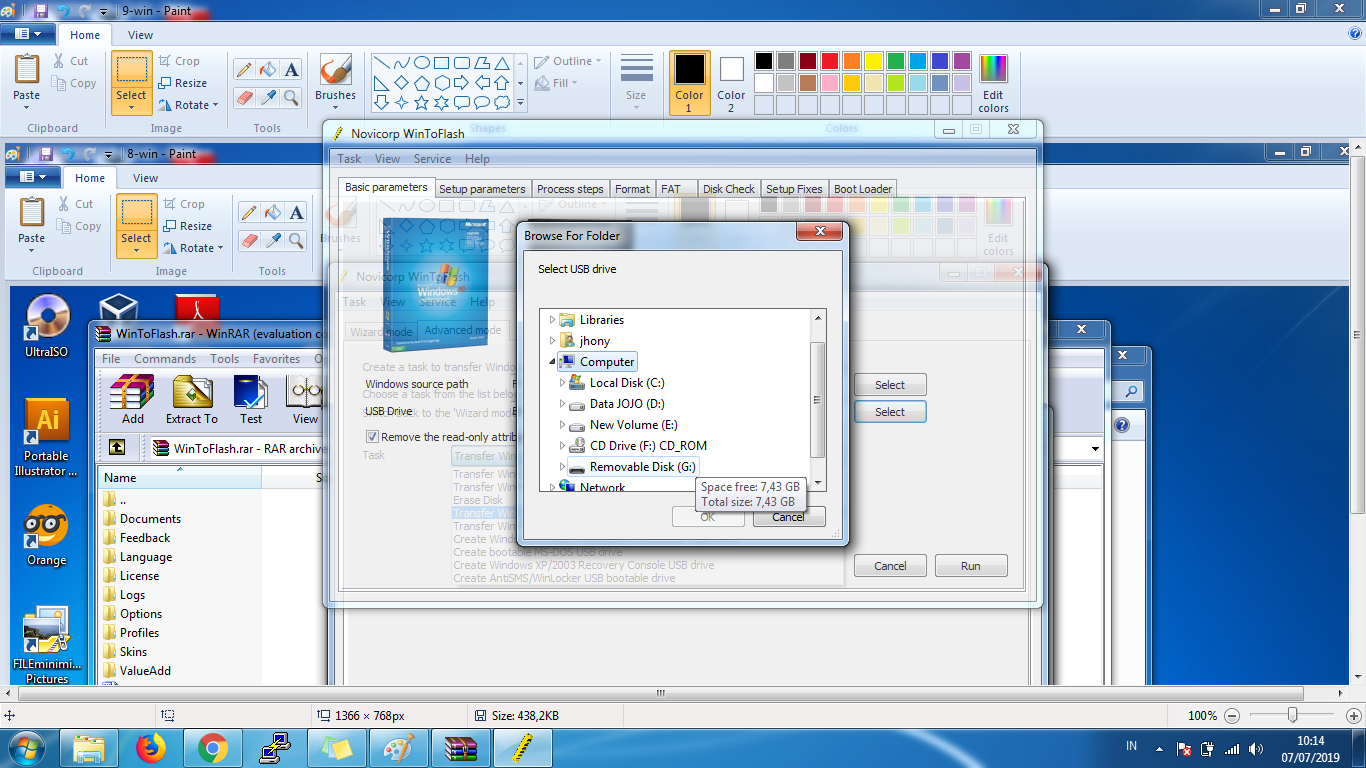Viewport: 1366px width, 768px height.
Task: Switch to the Format tab in WinToFlash
Action: tap(632, 189)
